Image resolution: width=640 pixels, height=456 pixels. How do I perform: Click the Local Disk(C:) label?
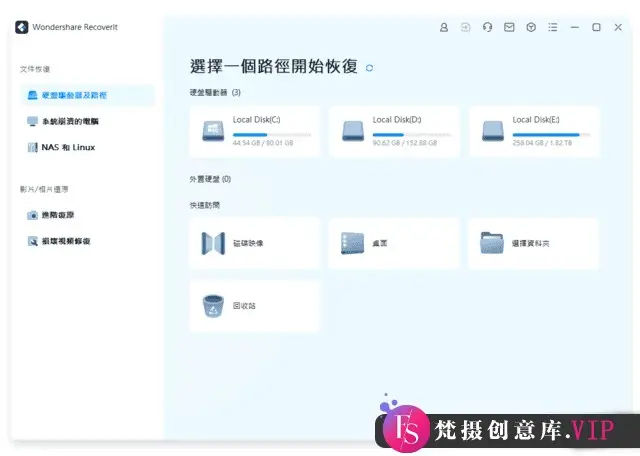tap(256, 120)
